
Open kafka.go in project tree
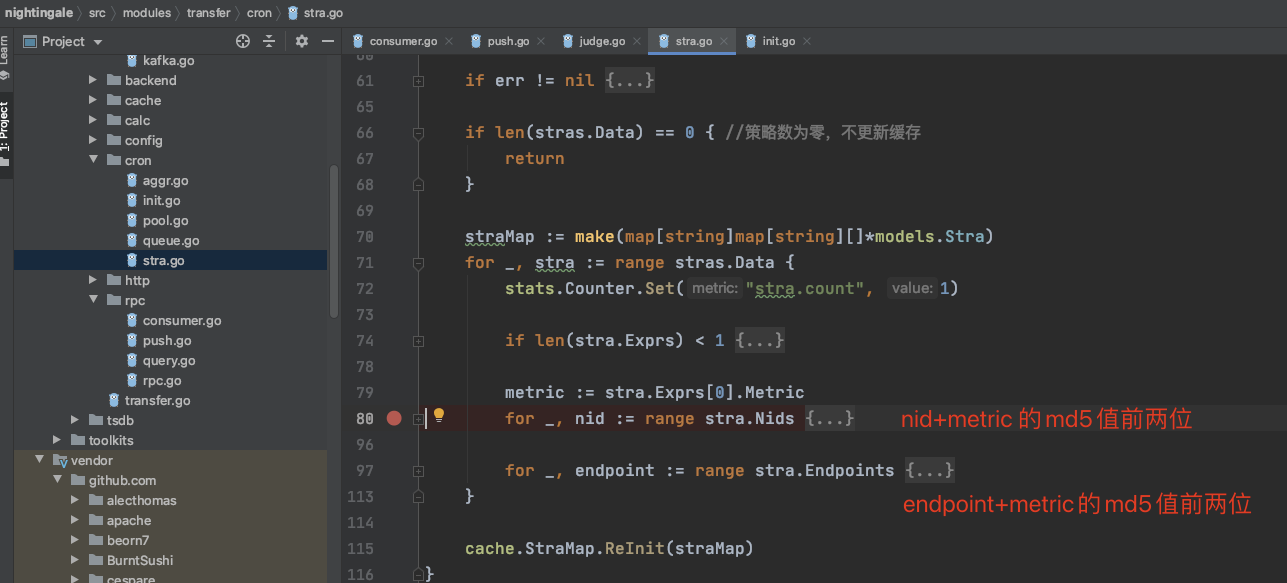tap(168, 60)
